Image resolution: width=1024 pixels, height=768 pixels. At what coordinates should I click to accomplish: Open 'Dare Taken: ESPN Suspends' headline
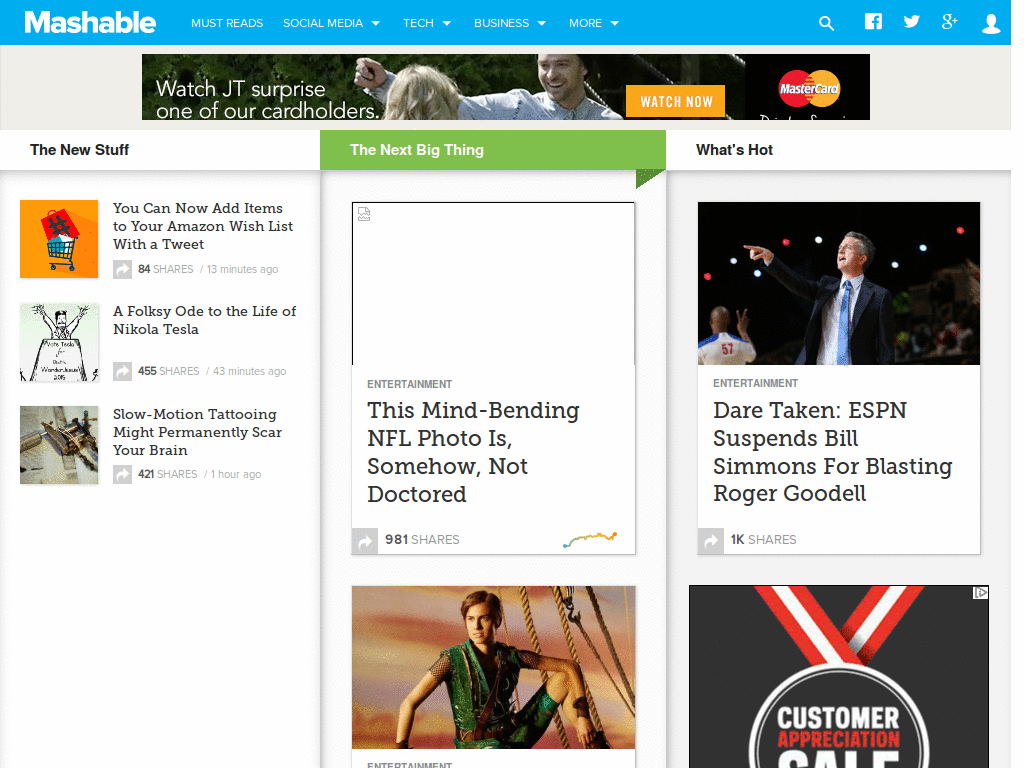(x=833, y=452)
